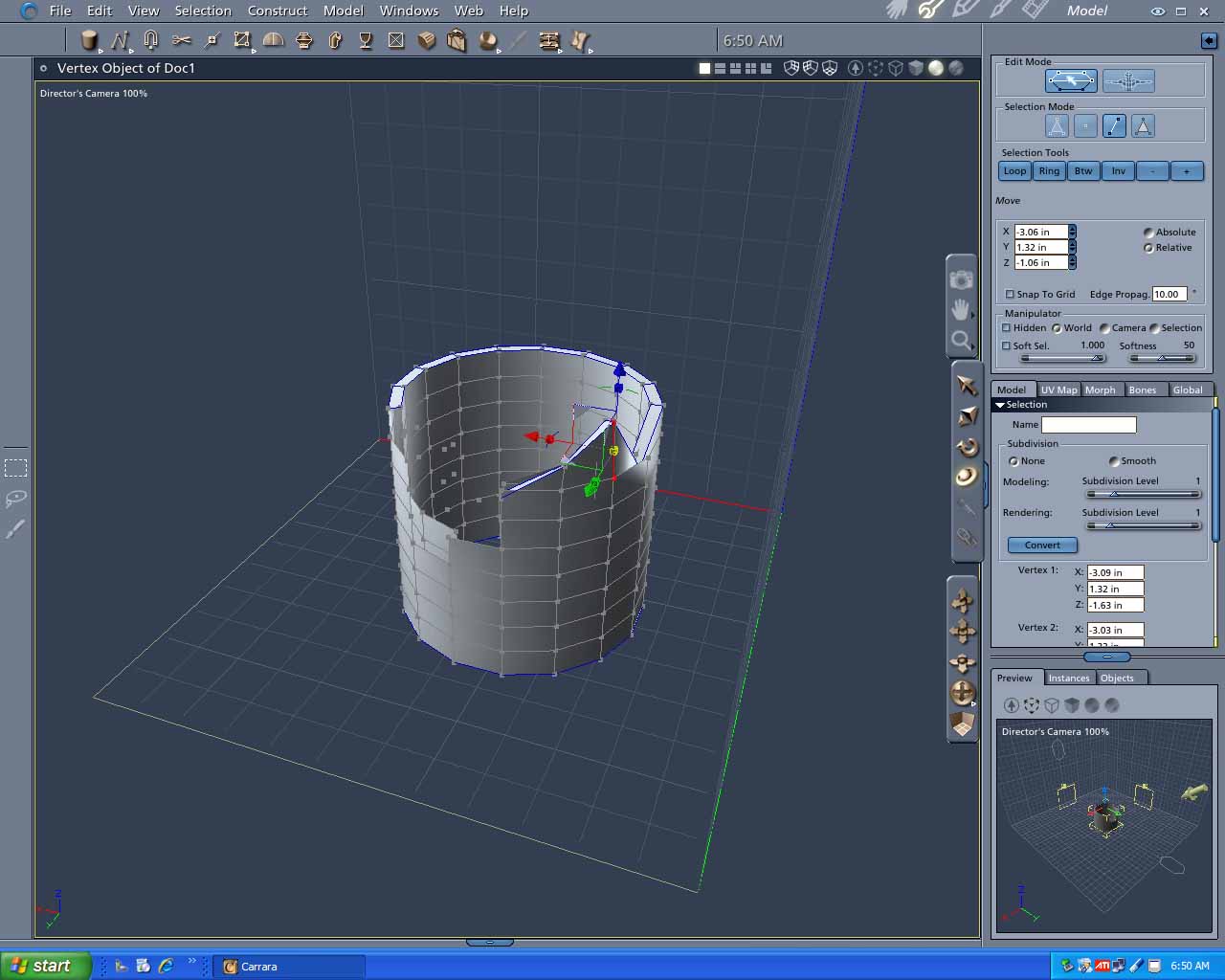The width and height of the screenshot is (1225, 980).
Task: Switch to edge selection mode
Action: click(x=1114, y=125)
